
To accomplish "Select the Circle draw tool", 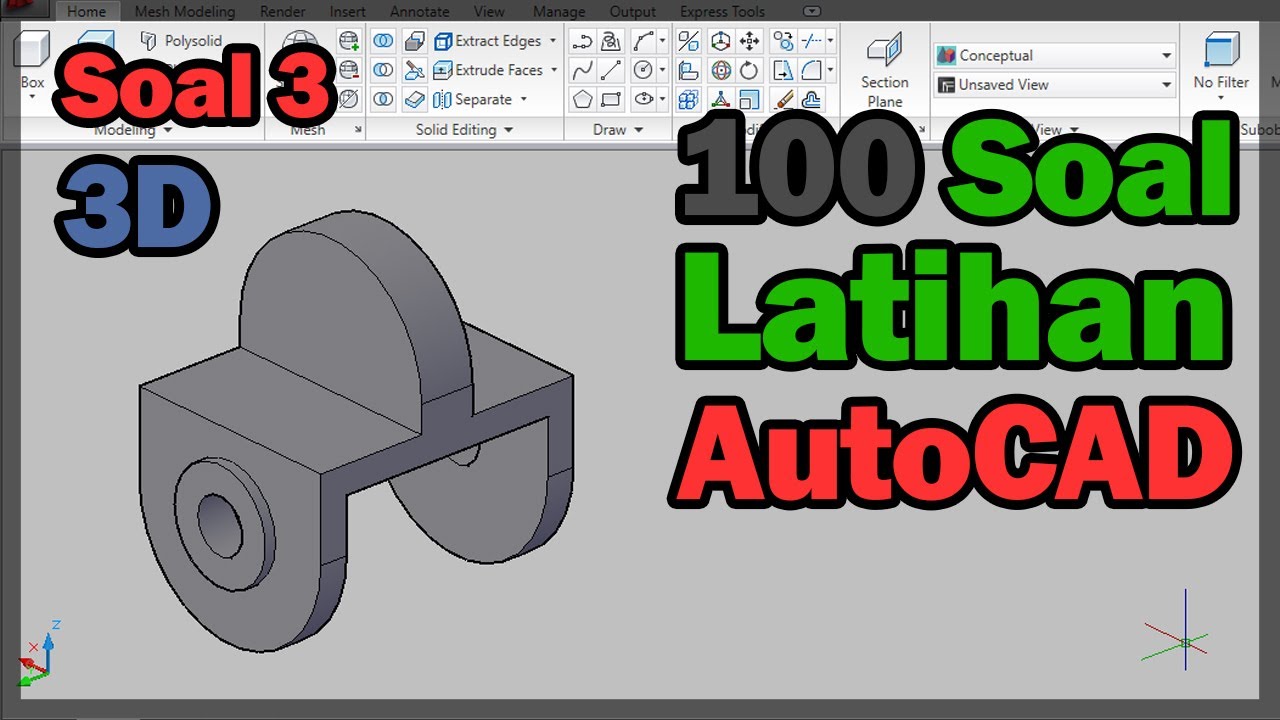I will [x=643, y=70].
